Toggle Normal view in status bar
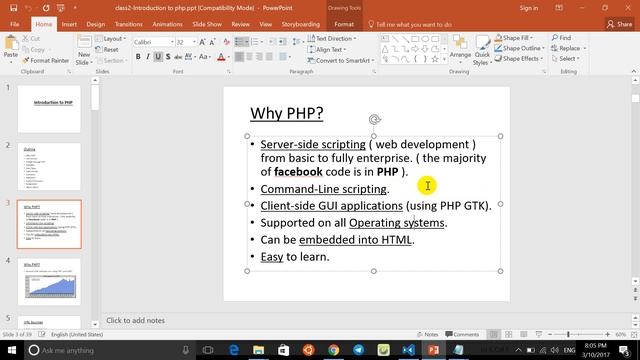 click(x=493, y=334)
